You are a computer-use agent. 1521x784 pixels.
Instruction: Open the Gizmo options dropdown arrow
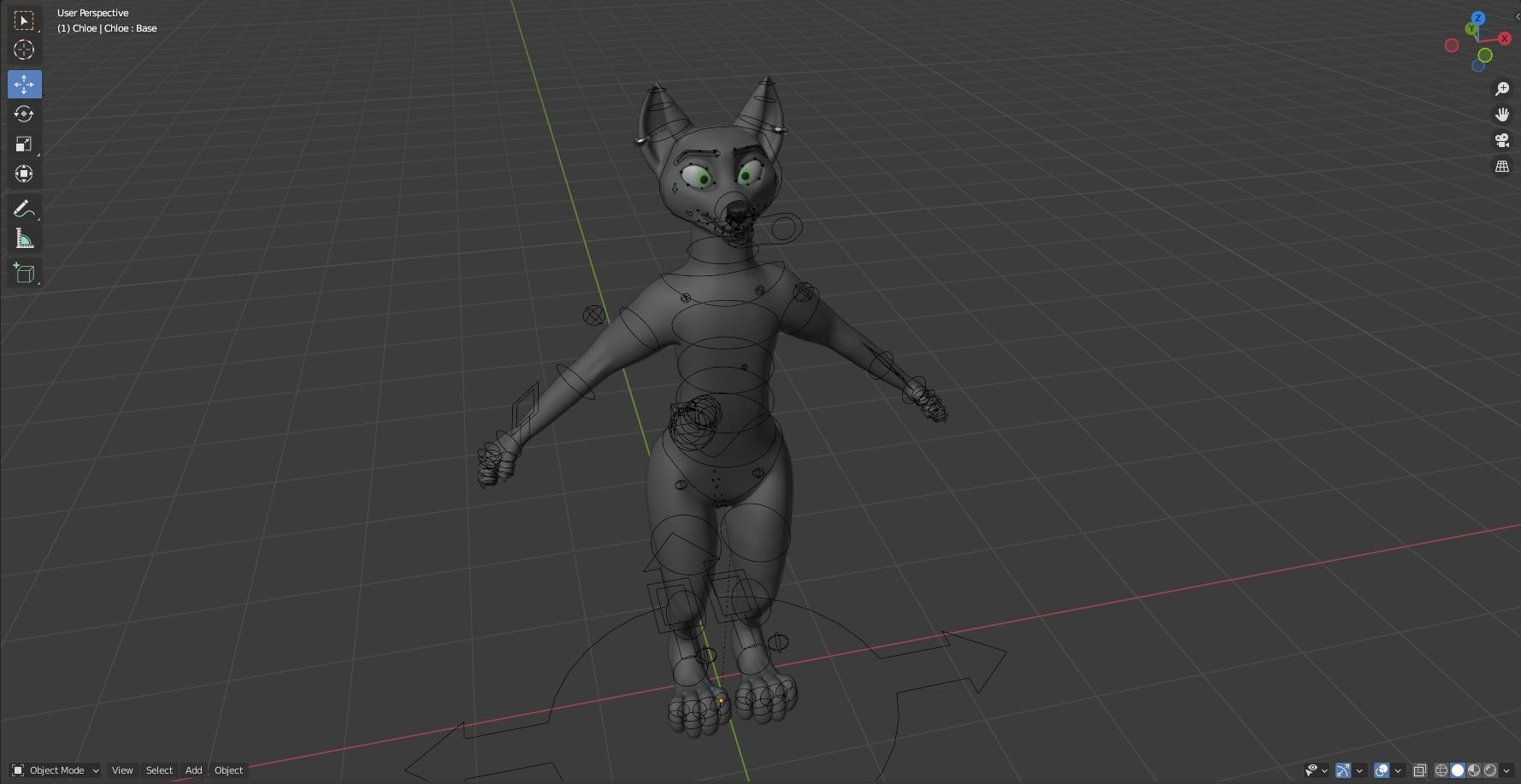pyautogui.click(x=1359, y=770)
